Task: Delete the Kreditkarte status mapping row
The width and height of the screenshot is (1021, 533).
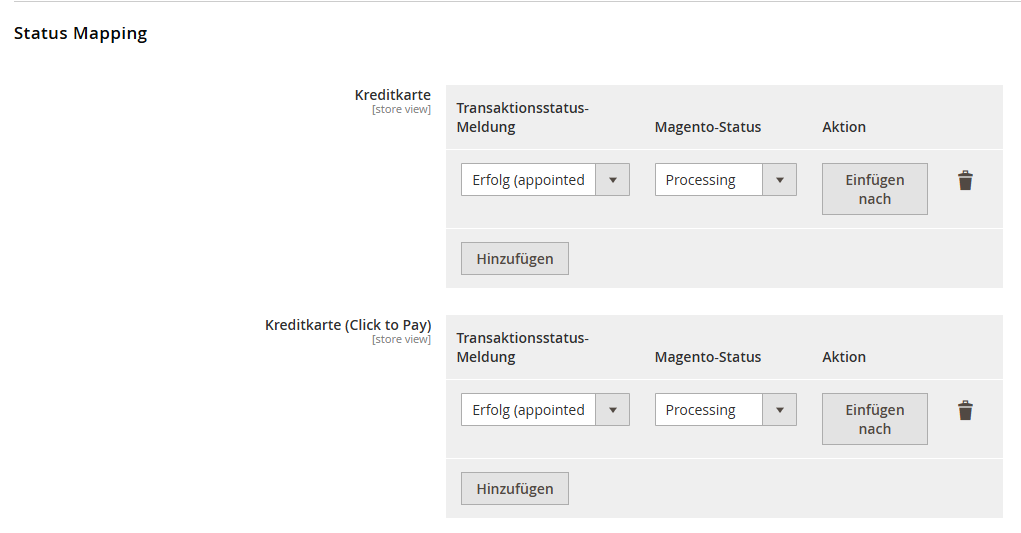Action: click(x=965, y=181)
